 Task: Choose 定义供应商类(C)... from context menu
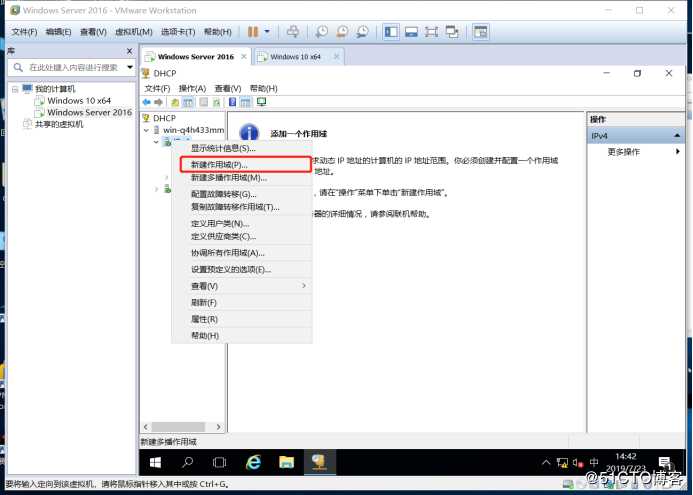point(242,236)
